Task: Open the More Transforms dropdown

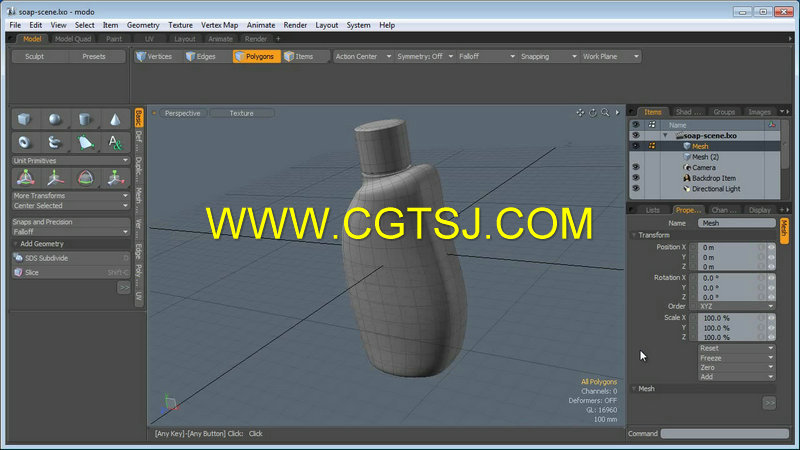Action: [x=70, y=195]
